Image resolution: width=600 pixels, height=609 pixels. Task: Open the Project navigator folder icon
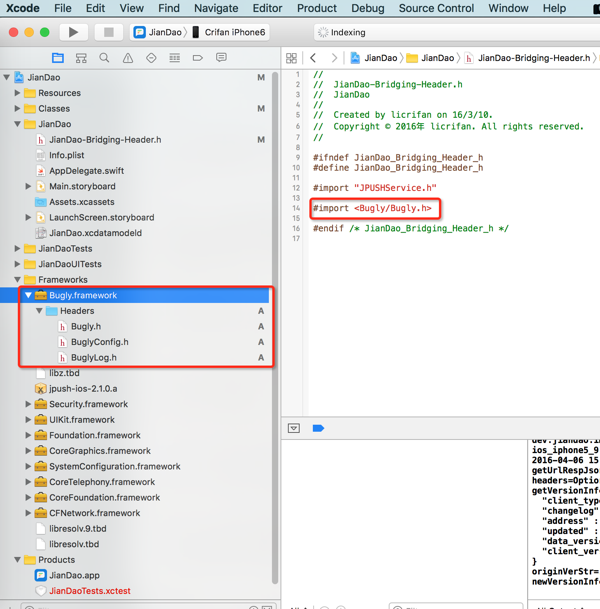coord(58,58)
